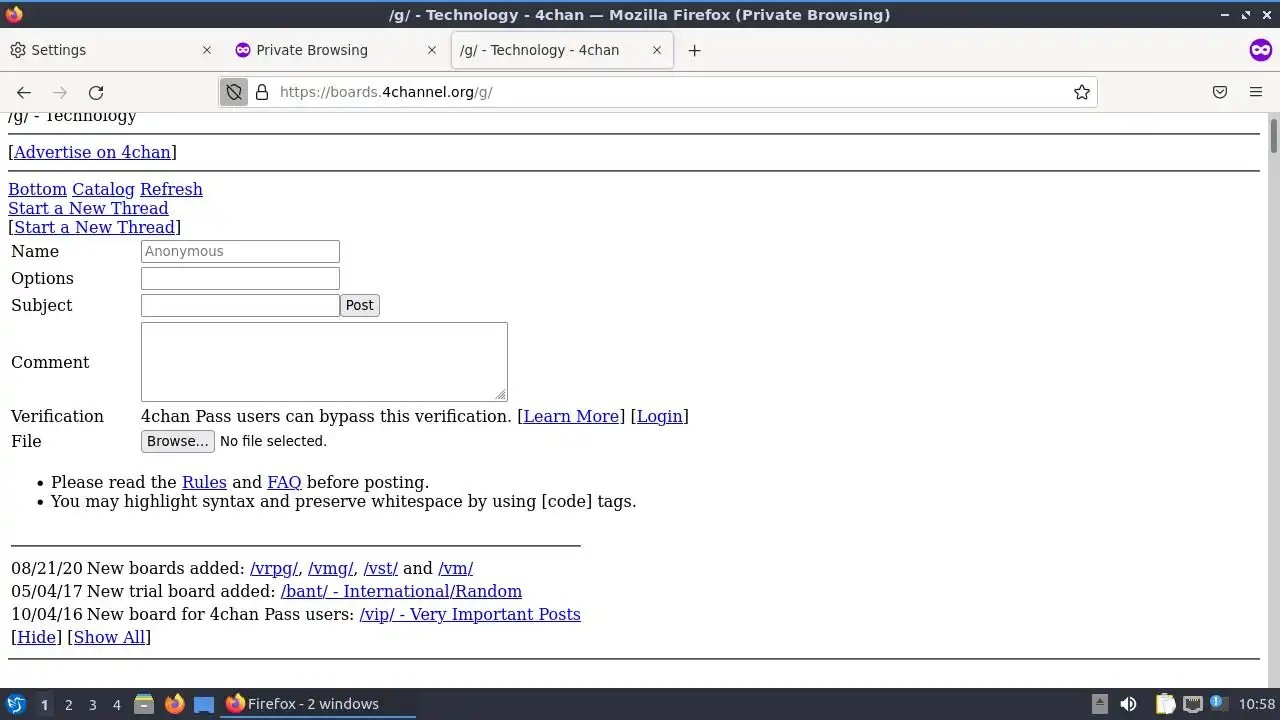Viewport: 1280px width, 720px height.
Task: Launch Firefox from the taskbar launcher
Action: [174, 704]
